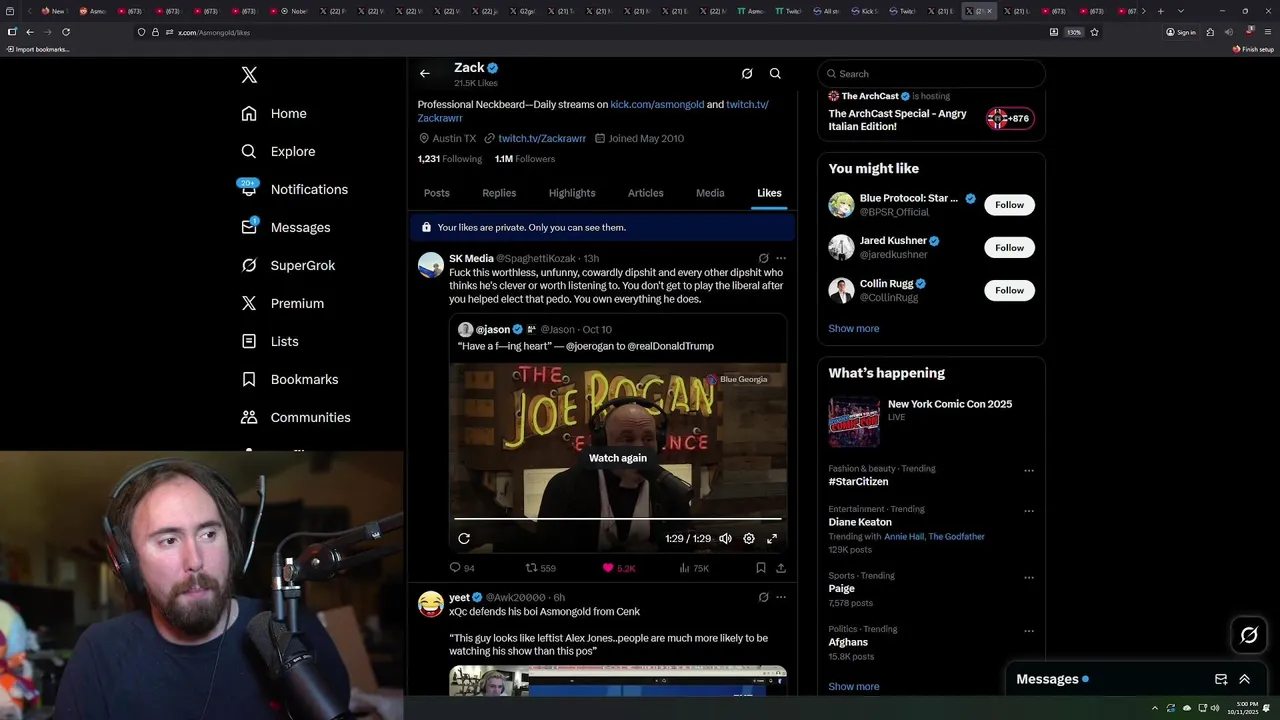
Task: View analytics of SK Media post
Action: 694,568
